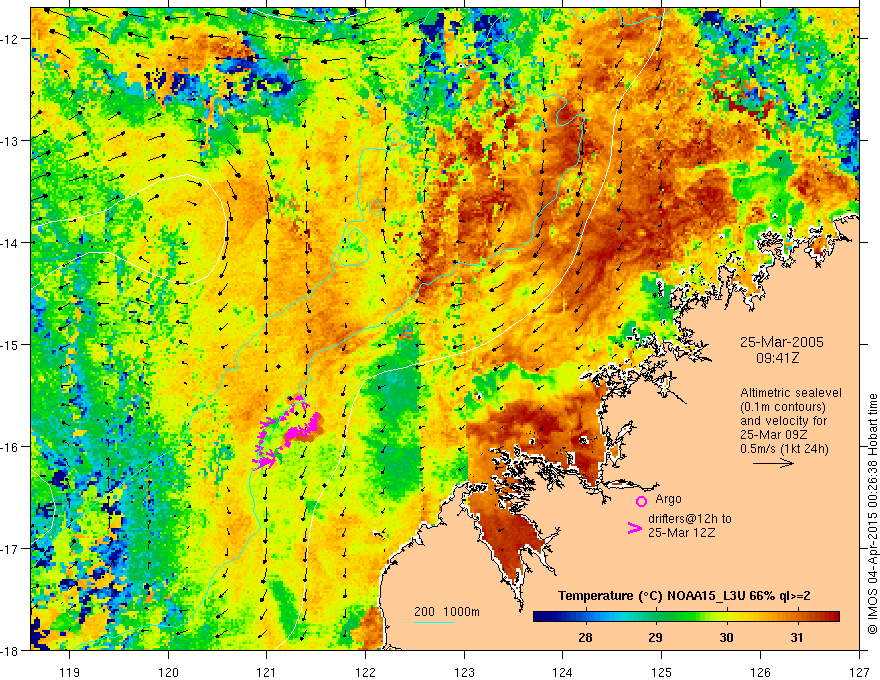Click the latitude axis label -12
This screenshot has height=680, width=880.
coord(10,39)
